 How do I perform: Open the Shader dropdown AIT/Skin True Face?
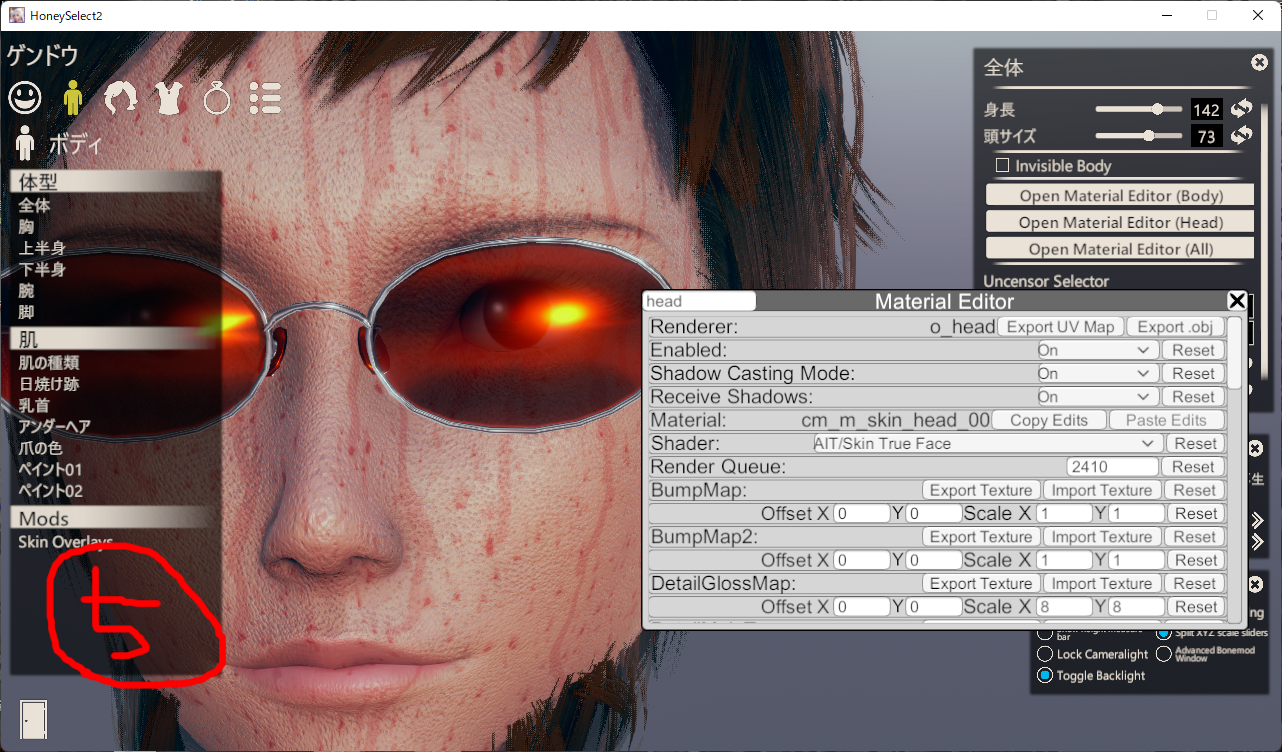(986, 443)
